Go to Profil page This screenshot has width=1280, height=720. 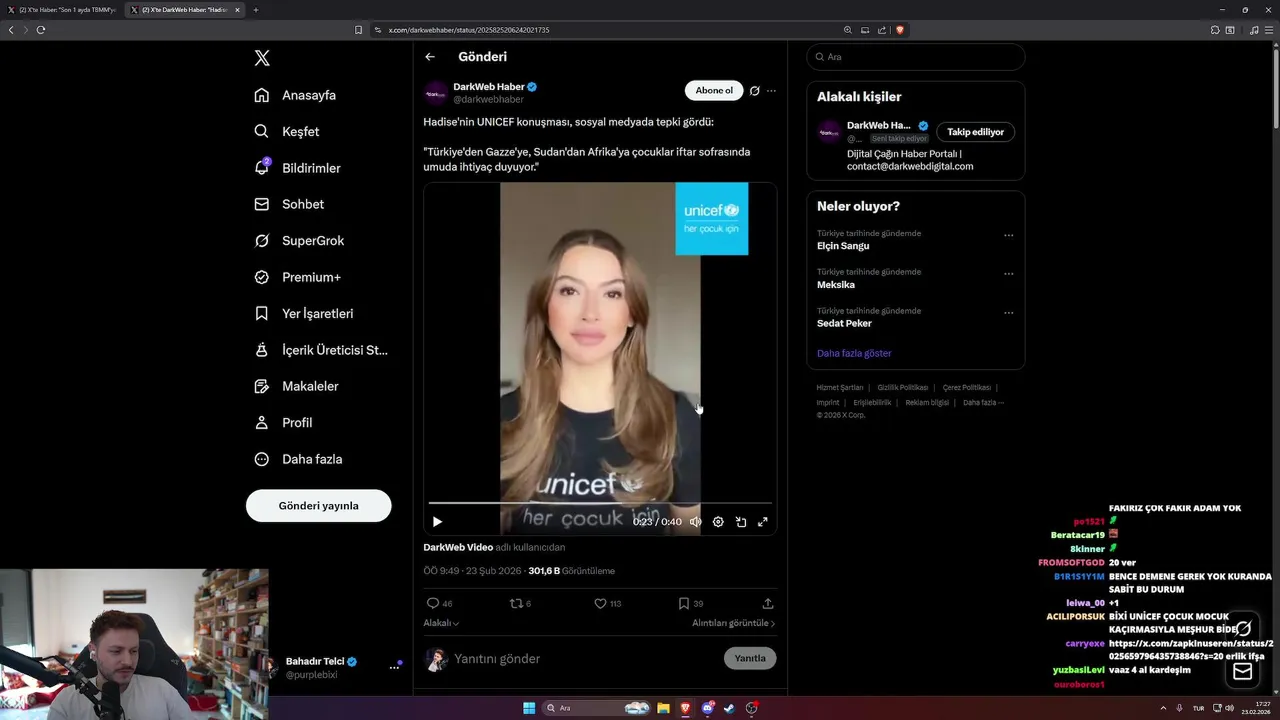point(283,422)
